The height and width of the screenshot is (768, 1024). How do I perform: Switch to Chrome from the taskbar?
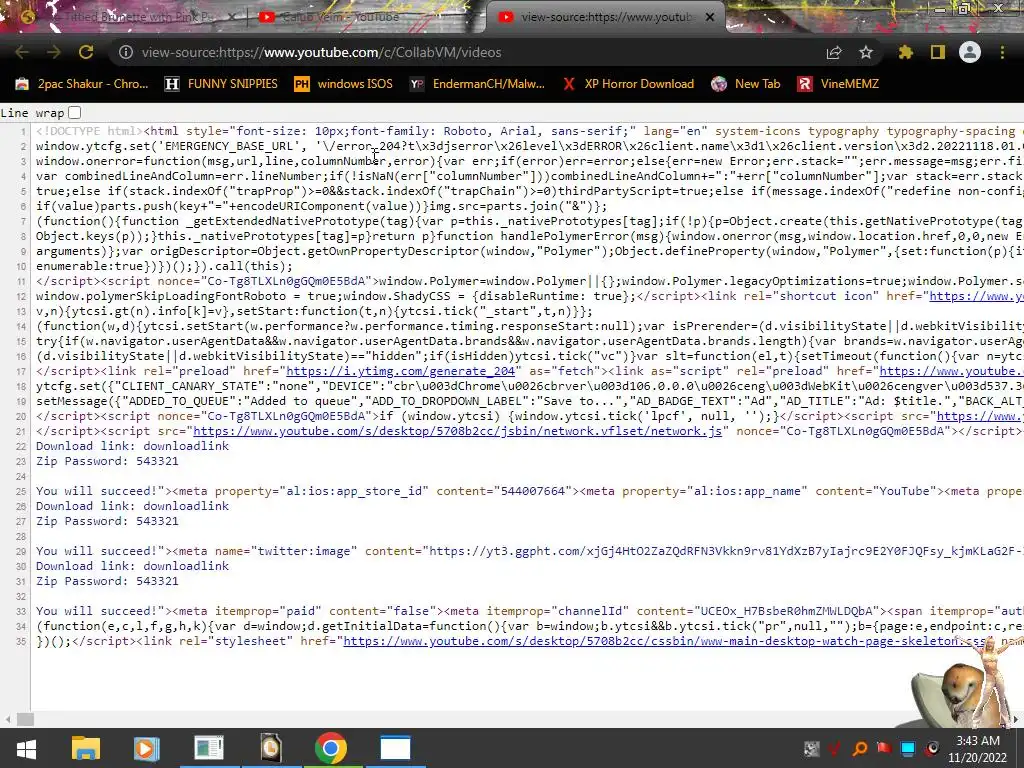pos(330,748)
